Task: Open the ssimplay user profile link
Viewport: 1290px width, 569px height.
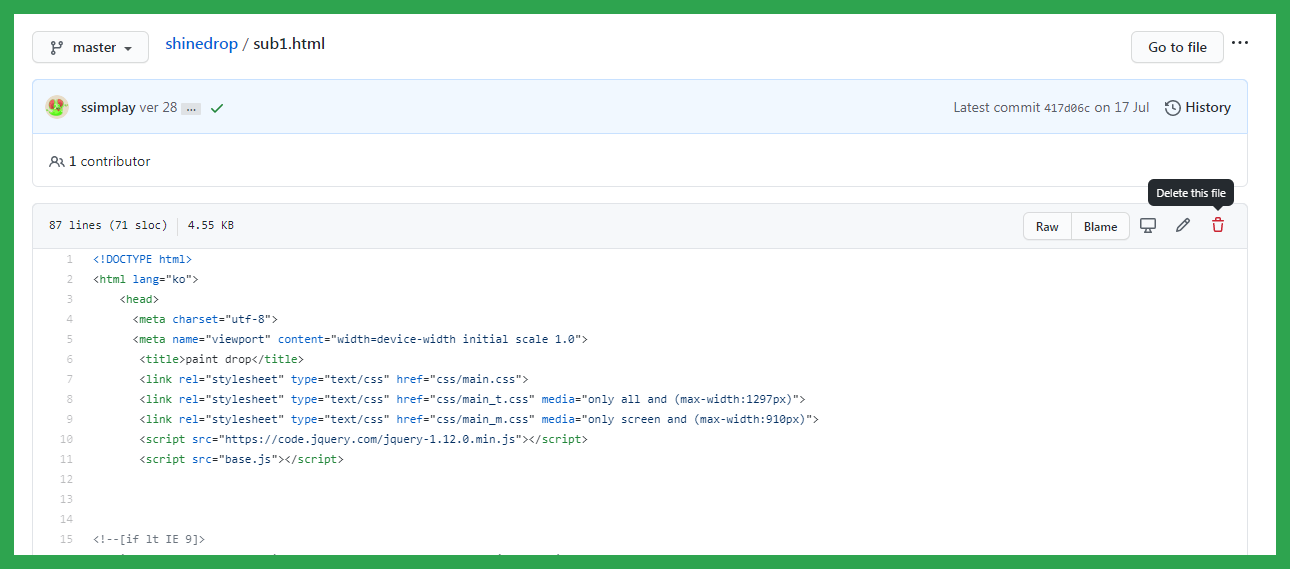Action: [108, 107]
